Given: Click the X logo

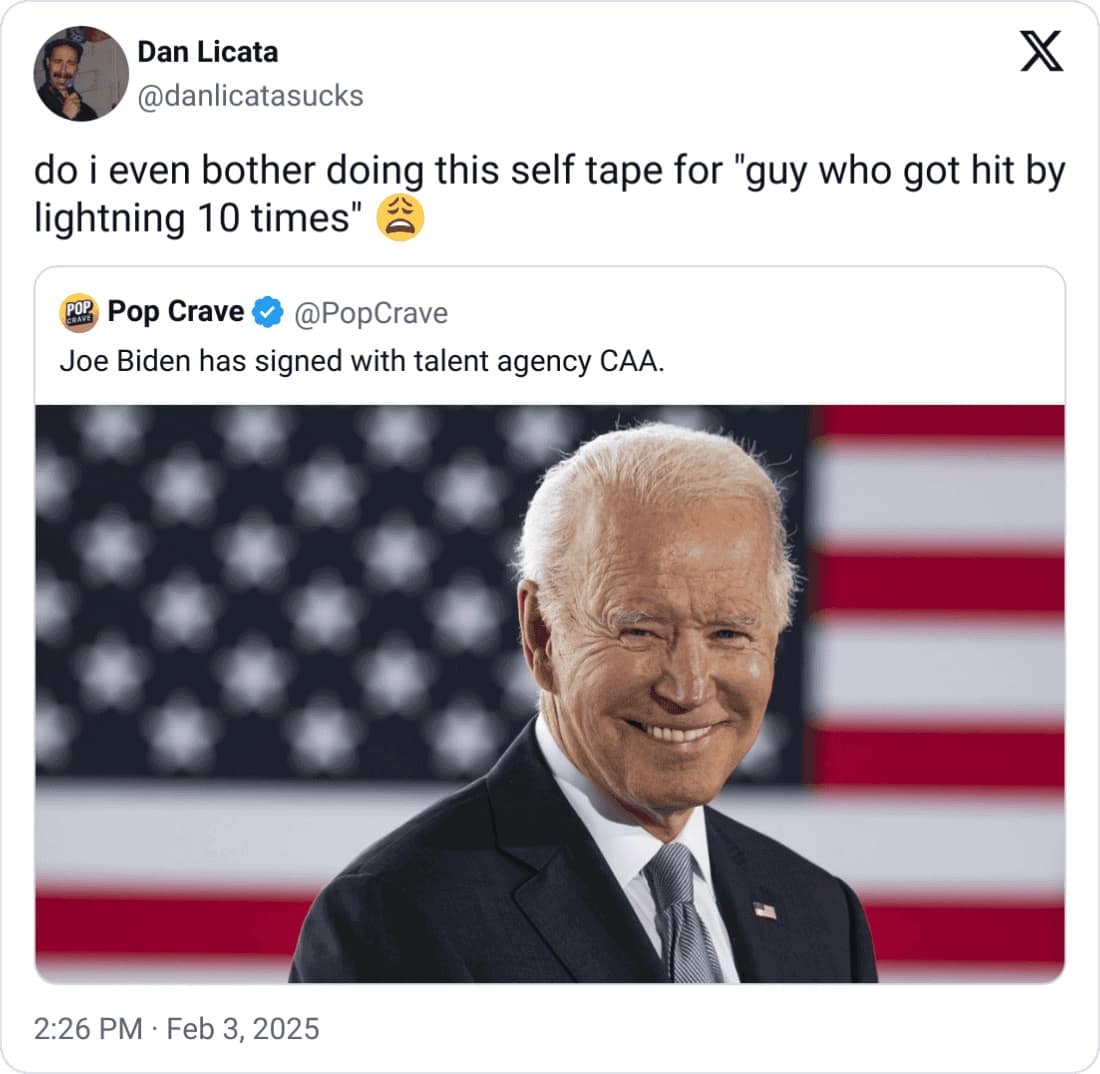Looking at the screenshot, I should pos(1041,53).
